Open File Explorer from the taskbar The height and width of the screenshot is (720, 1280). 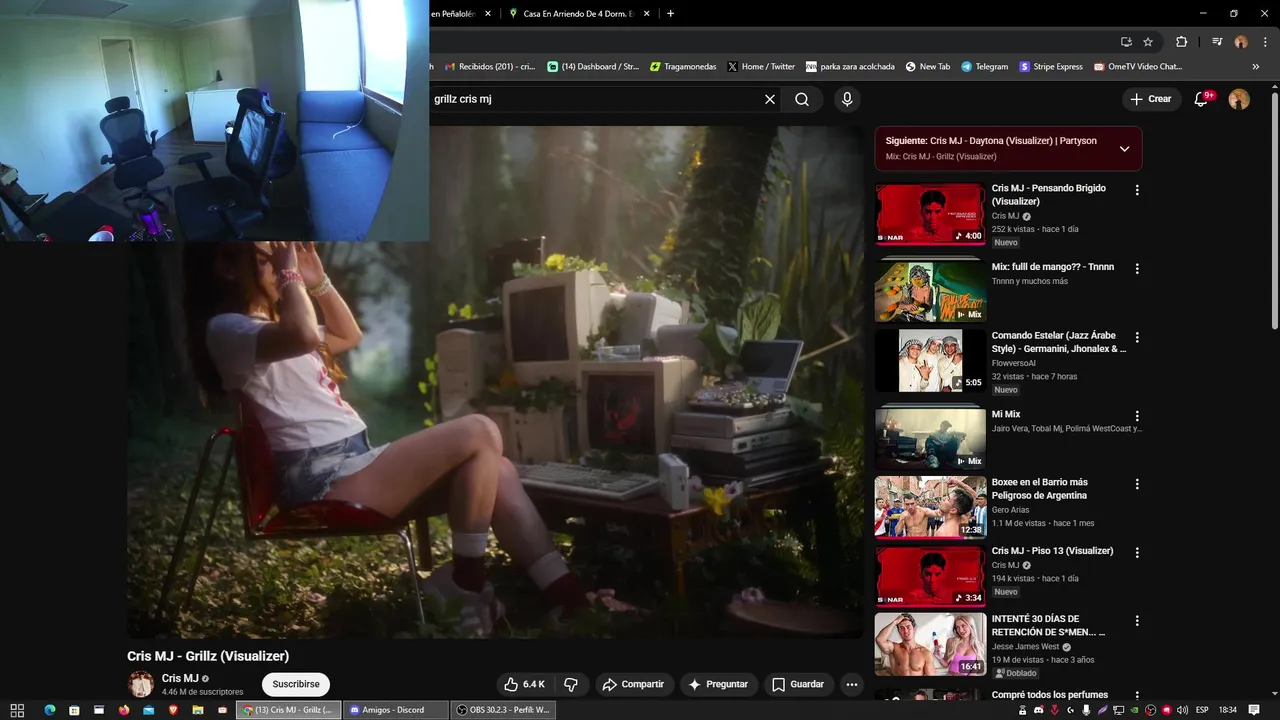point(198,710)
